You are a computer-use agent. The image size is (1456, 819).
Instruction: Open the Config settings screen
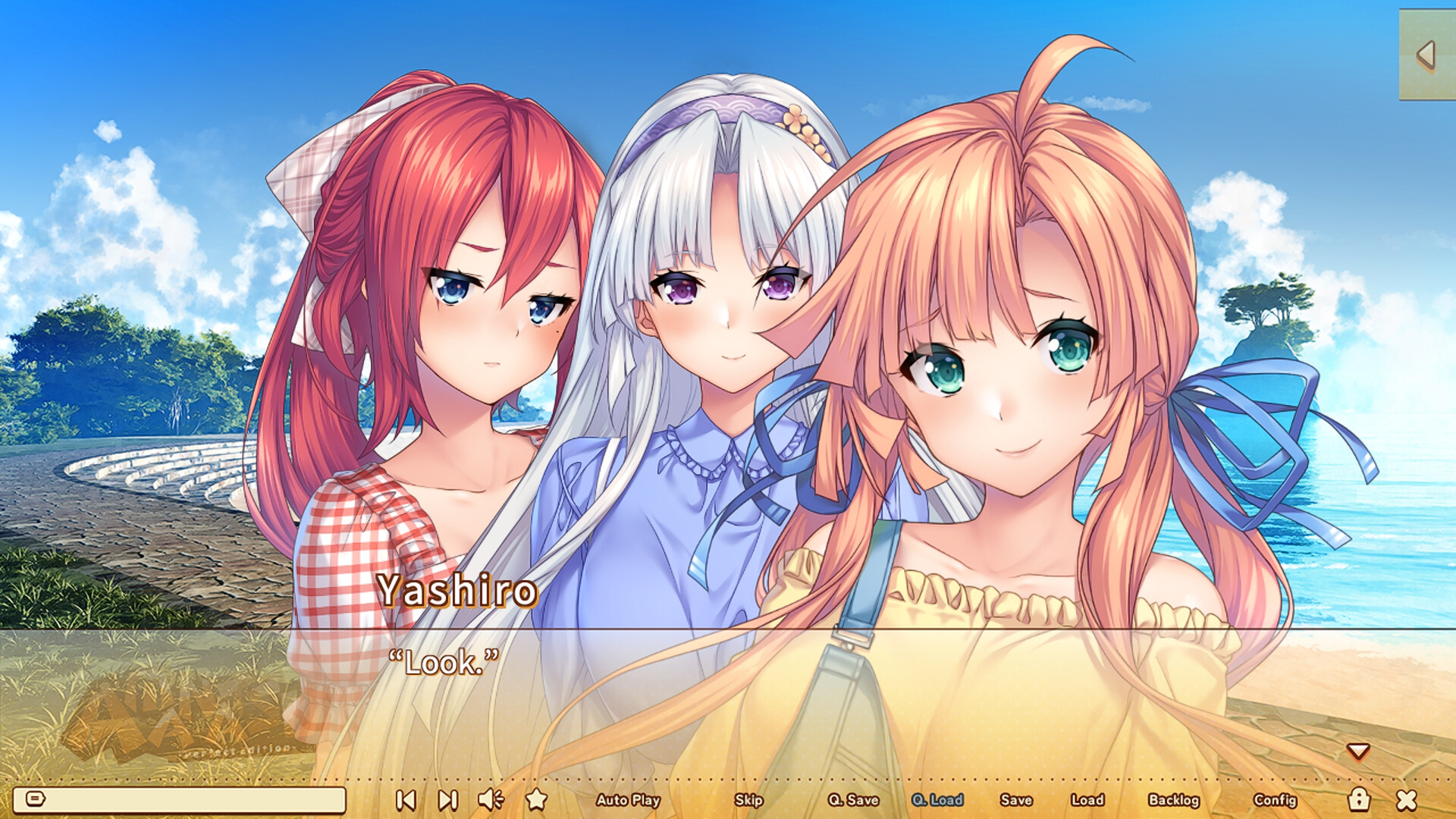tap(1277, 800)
